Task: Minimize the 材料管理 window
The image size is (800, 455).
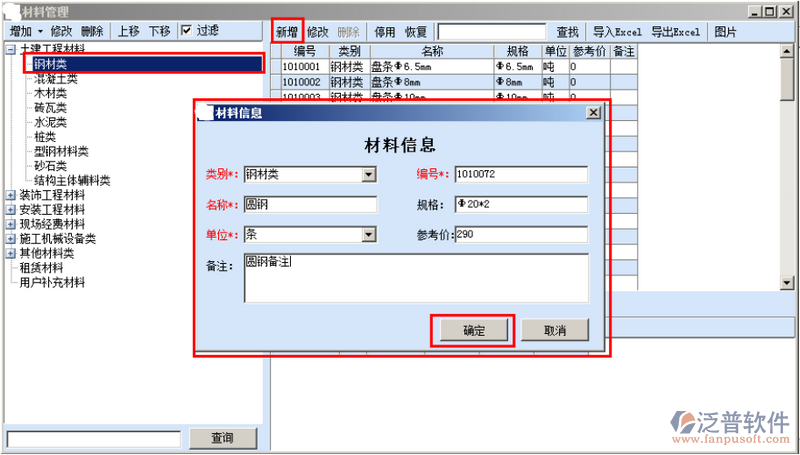Action: click(x=757, y=11)
